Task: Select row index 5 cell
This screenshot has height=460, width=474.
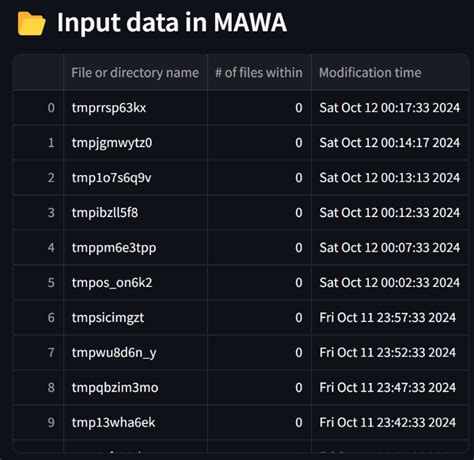Action: click(x=38, y=283)
